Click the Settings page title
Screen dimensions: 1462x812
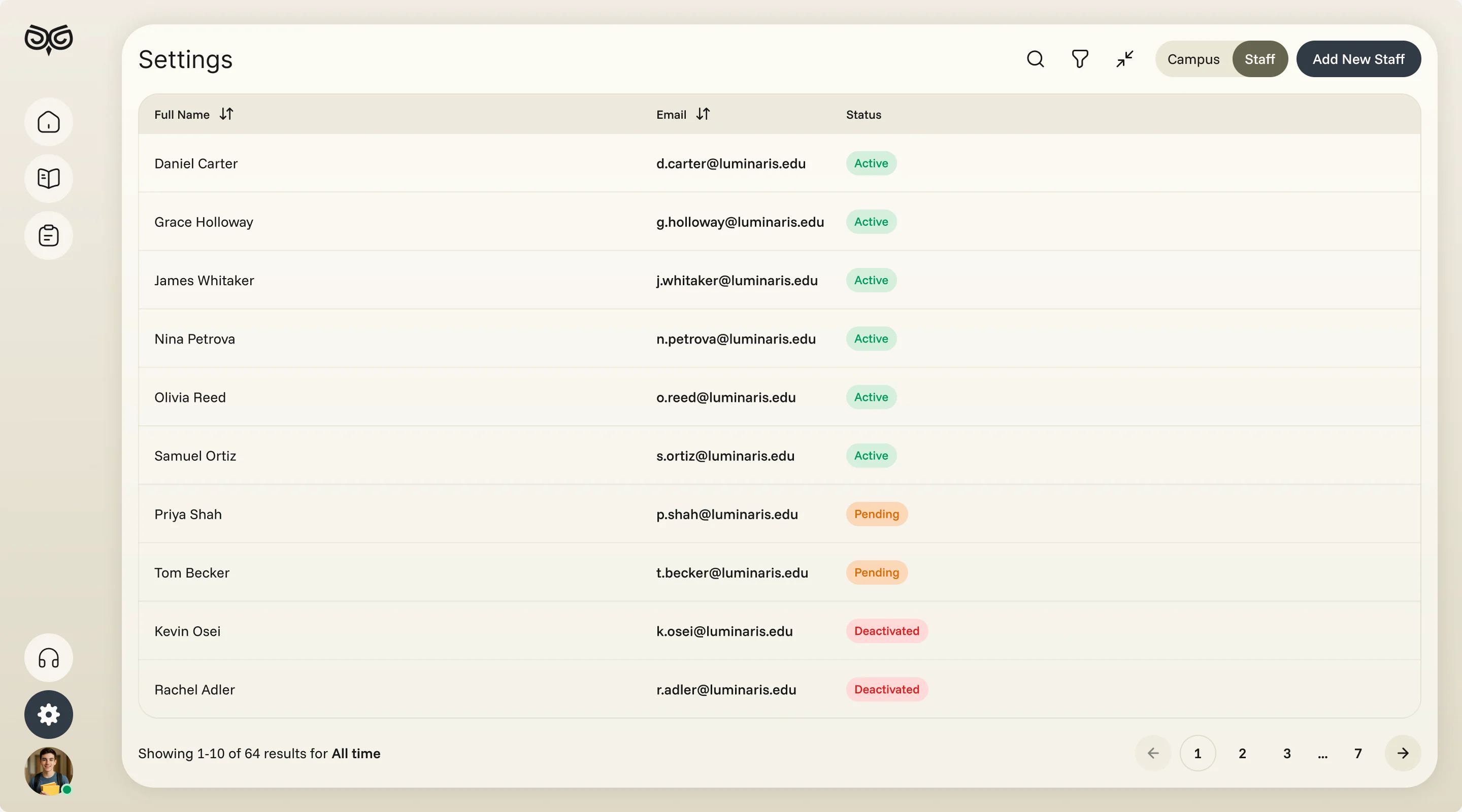click(x=186, y=59)
